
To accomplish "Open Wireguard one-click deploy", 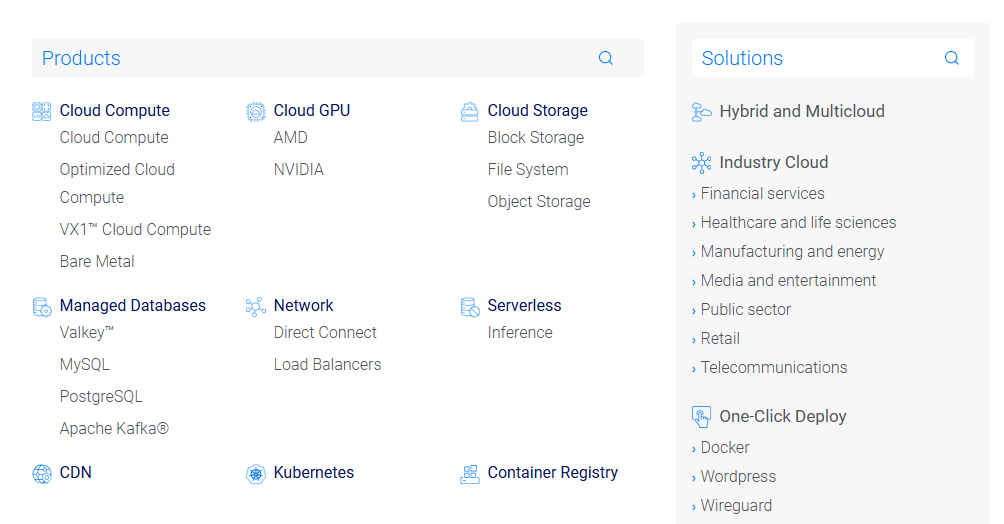I will (736, 505).
